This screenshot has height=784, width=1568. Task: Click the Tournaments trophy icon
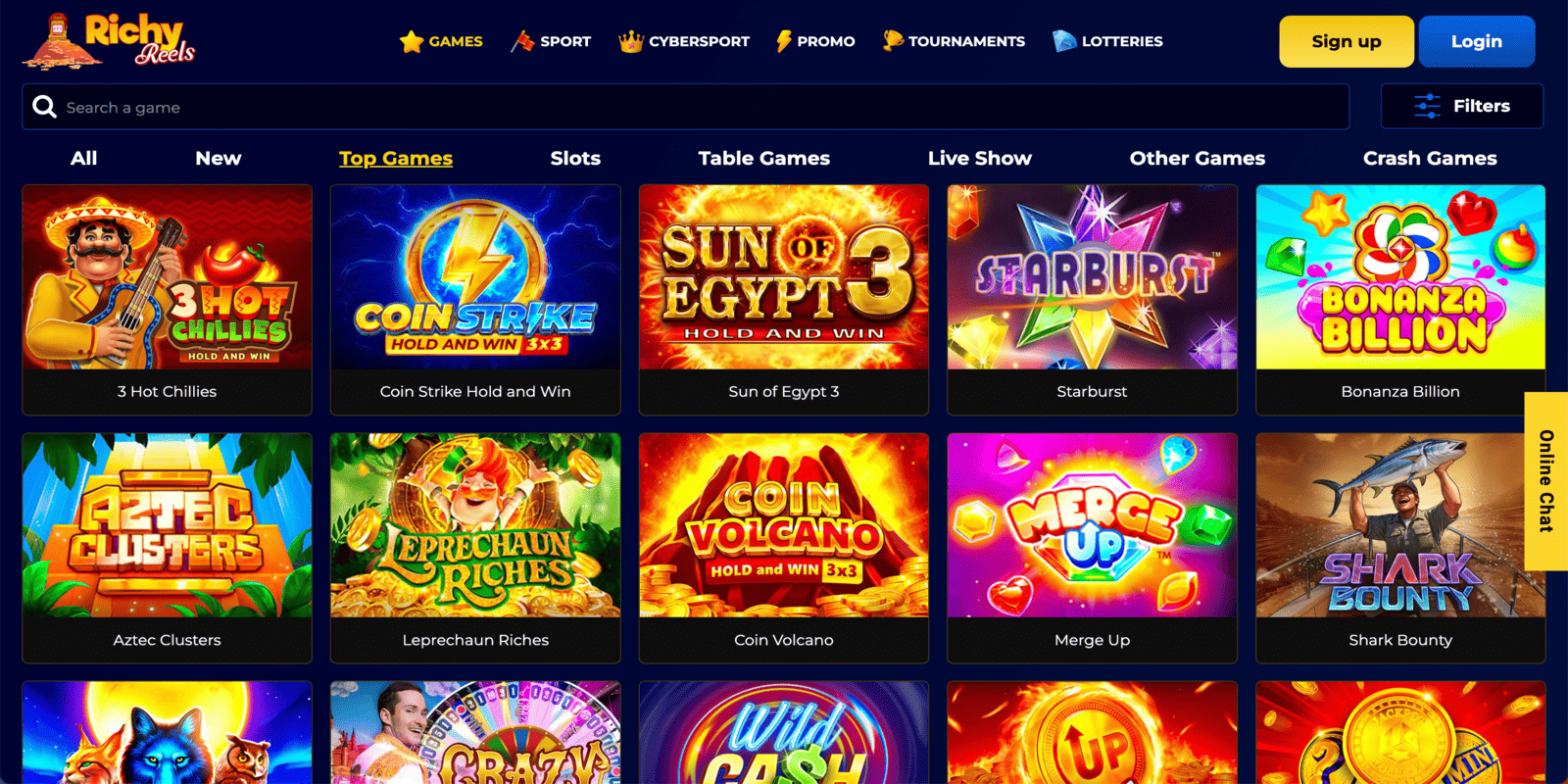tap(892, 41)
